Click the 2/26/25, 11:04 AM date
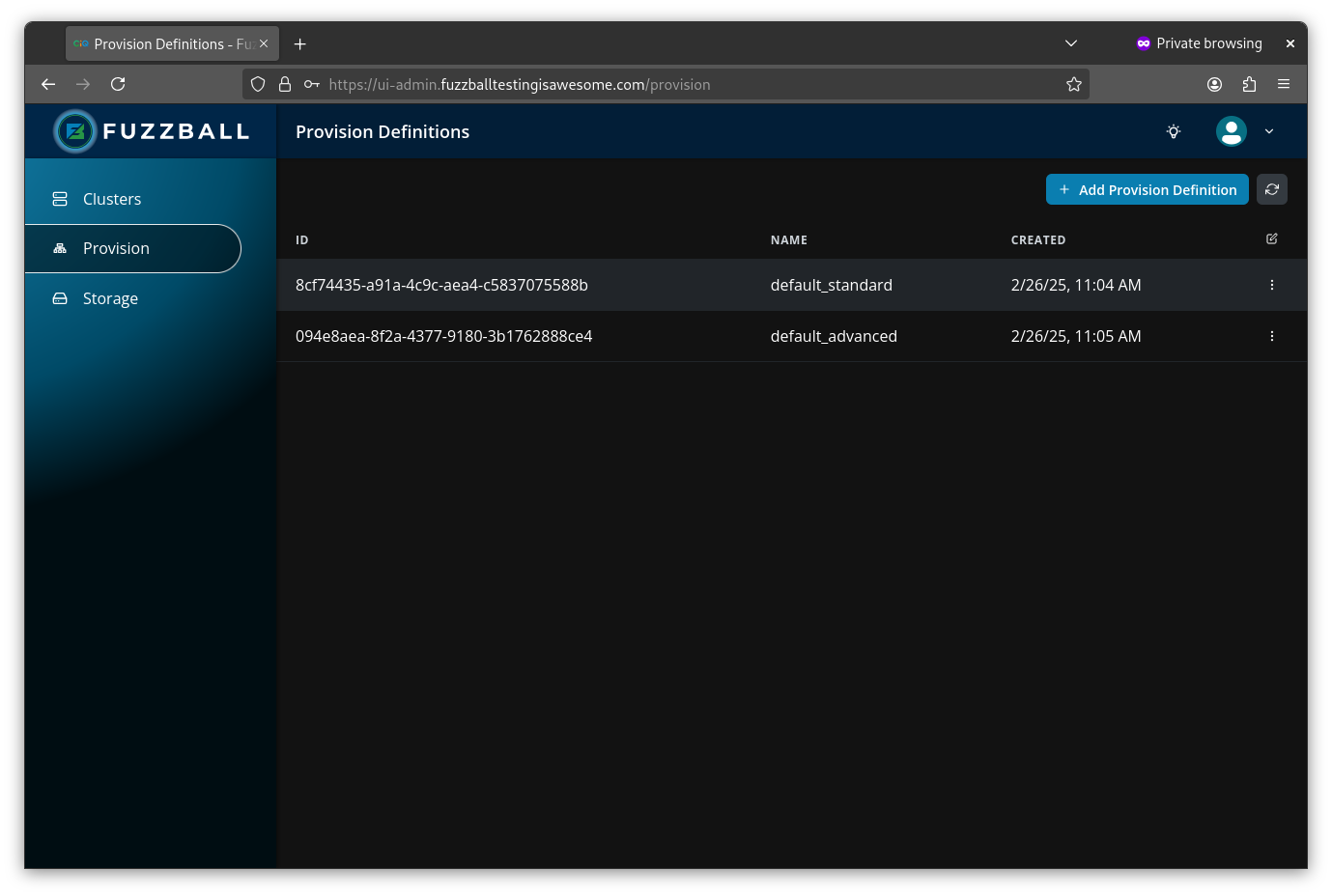 [x=1076, y=285]
